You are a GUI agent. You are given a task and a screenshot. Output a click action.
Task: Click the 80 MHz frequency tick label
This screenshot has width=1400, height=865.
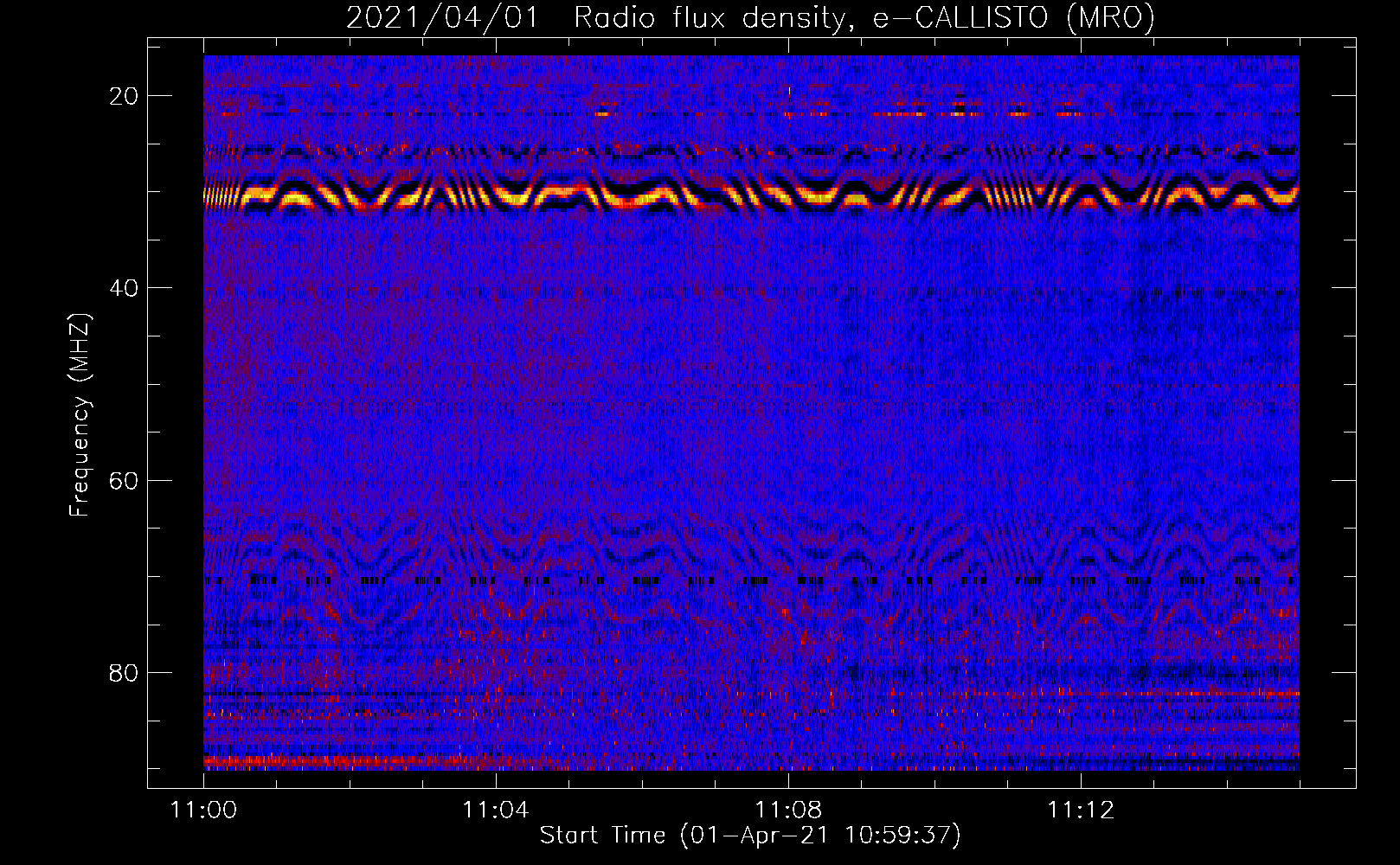124,672
